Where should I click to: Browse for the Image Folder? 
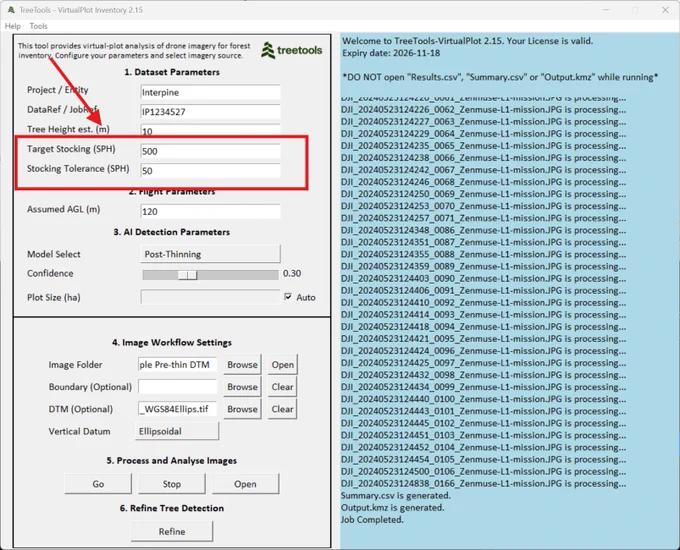(242, 365)
